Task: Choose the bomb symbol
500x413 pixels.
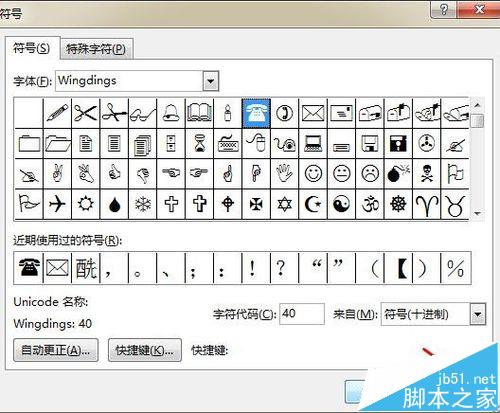Action: [x=398, y=174]
